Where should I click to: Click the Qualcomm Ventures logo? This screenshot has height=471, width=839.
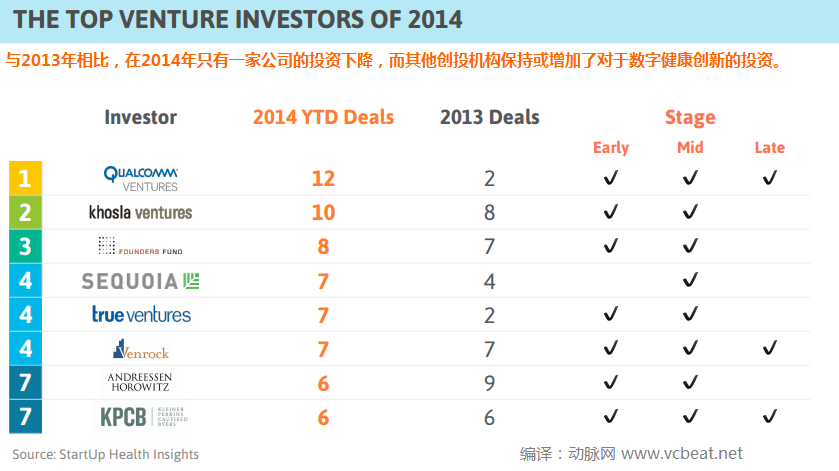141,178
